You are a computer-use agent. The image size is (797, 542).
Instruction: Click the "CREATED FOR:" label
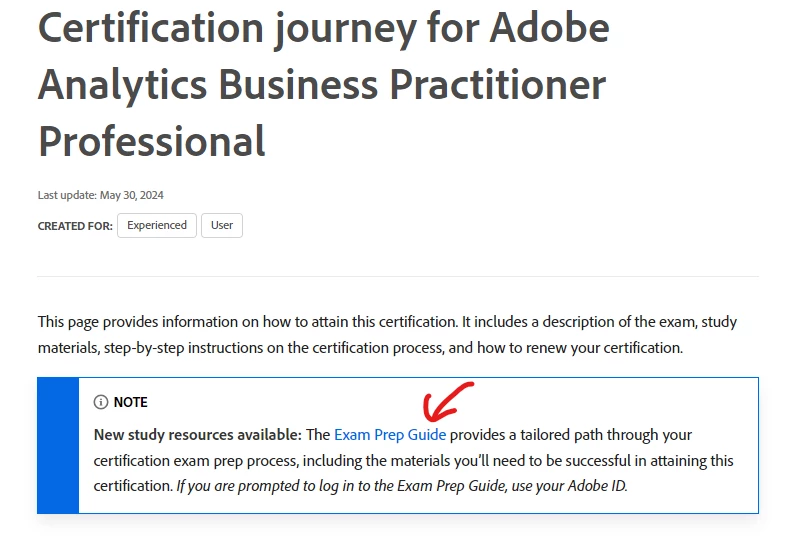(x=75, y=226)
